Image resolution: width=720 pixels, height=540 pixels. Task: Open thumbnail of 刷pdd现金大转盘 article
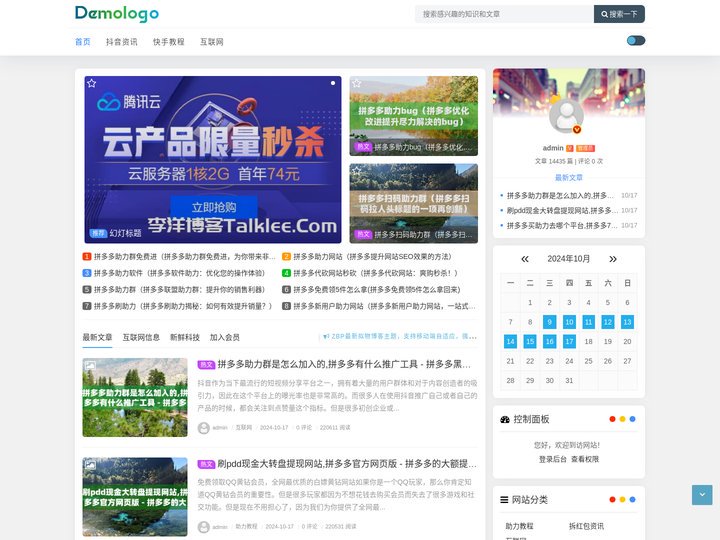click(135, 497)
